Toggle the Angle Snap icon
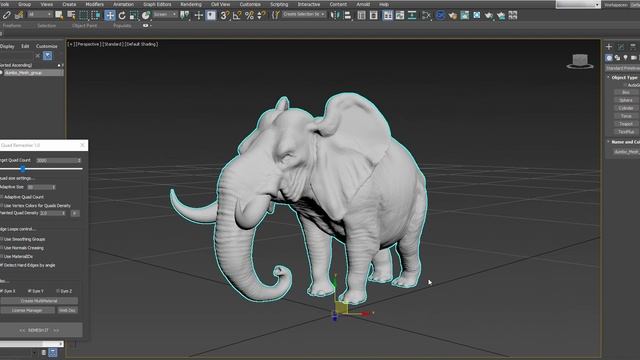 [x=237, y=16]
